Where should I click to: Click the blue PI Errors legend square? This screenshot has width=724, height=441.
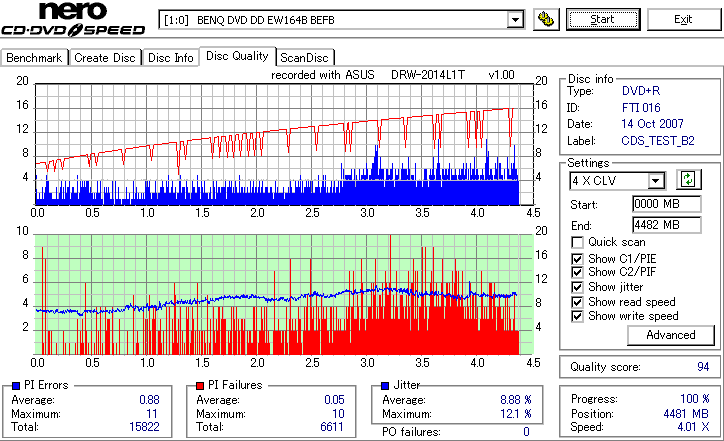tap(16, 386)
